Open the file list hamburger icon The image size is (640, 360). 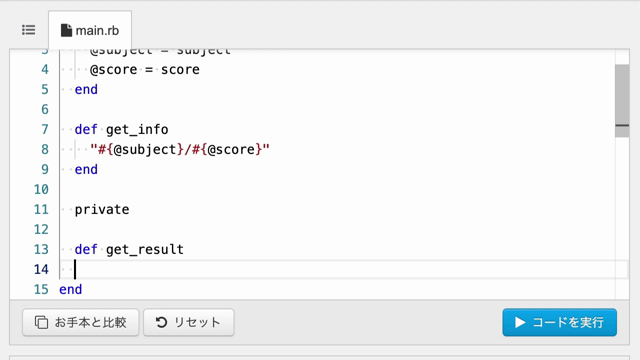29,30
